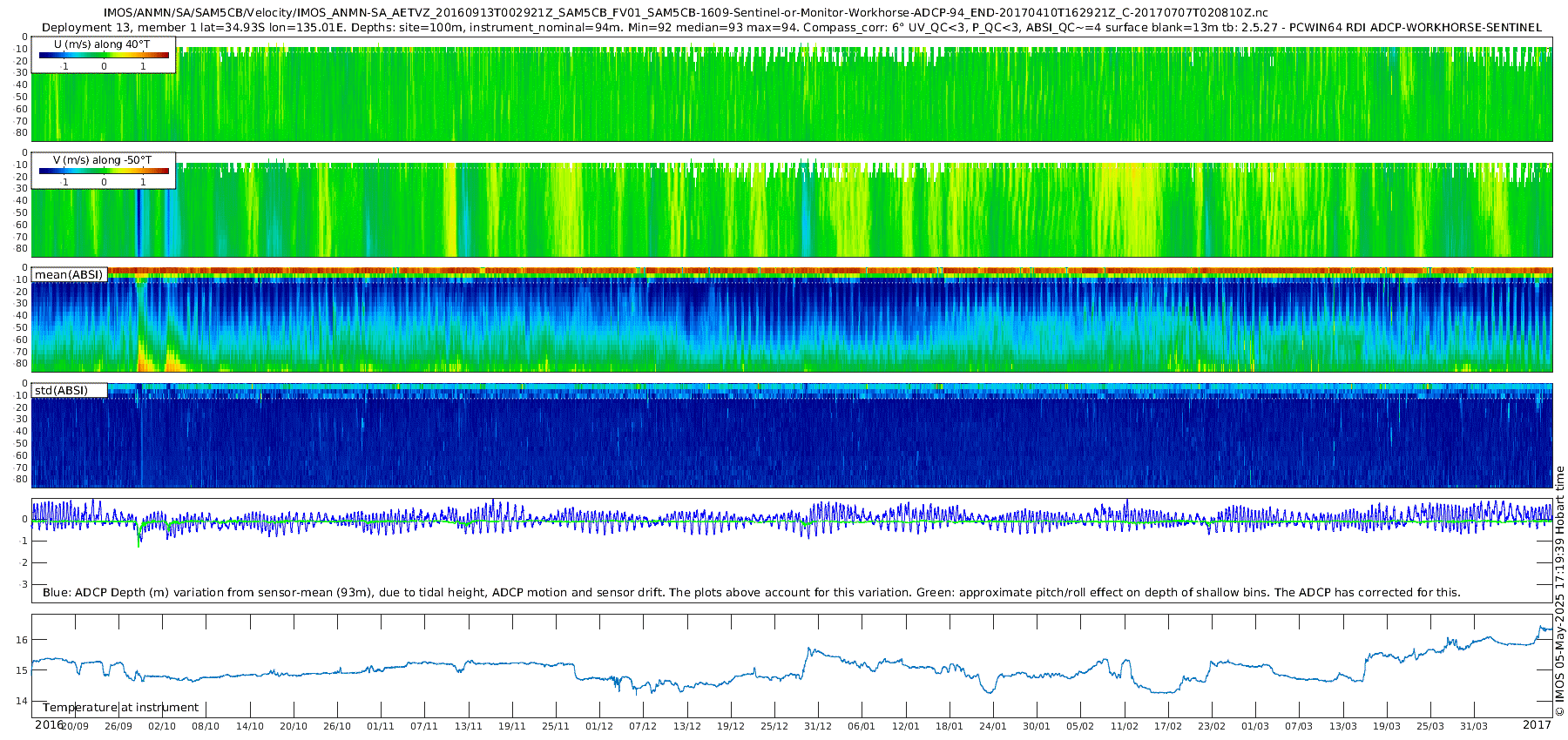This screenshot has height=740, width=1568.
Task: Select the 24/01 date tick label
Action: tap(992, 726)
